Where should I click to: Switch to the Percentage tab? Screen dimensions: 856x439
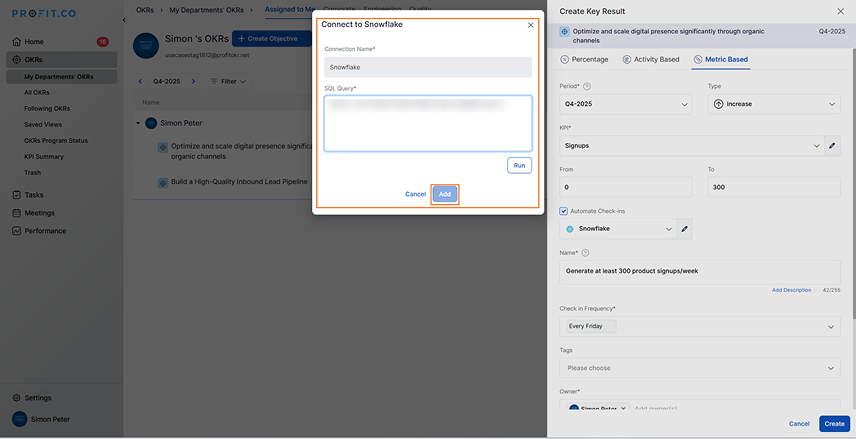tap(584, 60)
